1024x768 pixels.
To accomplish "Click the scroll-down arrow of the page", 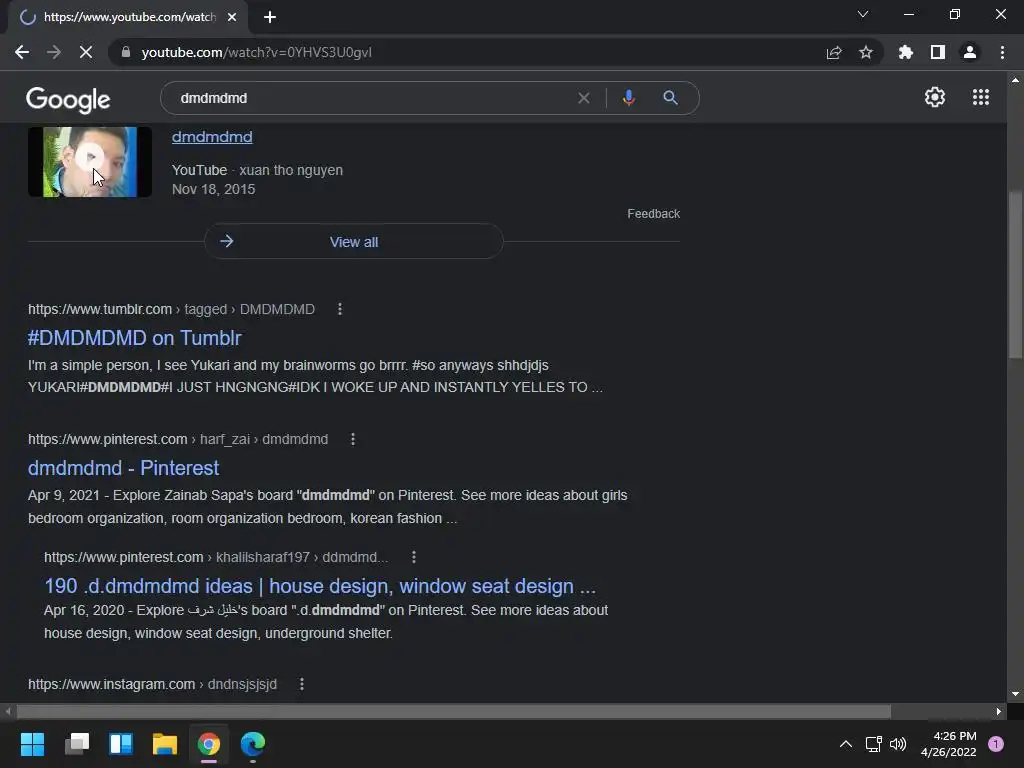I will click(x=1015, y=694).
